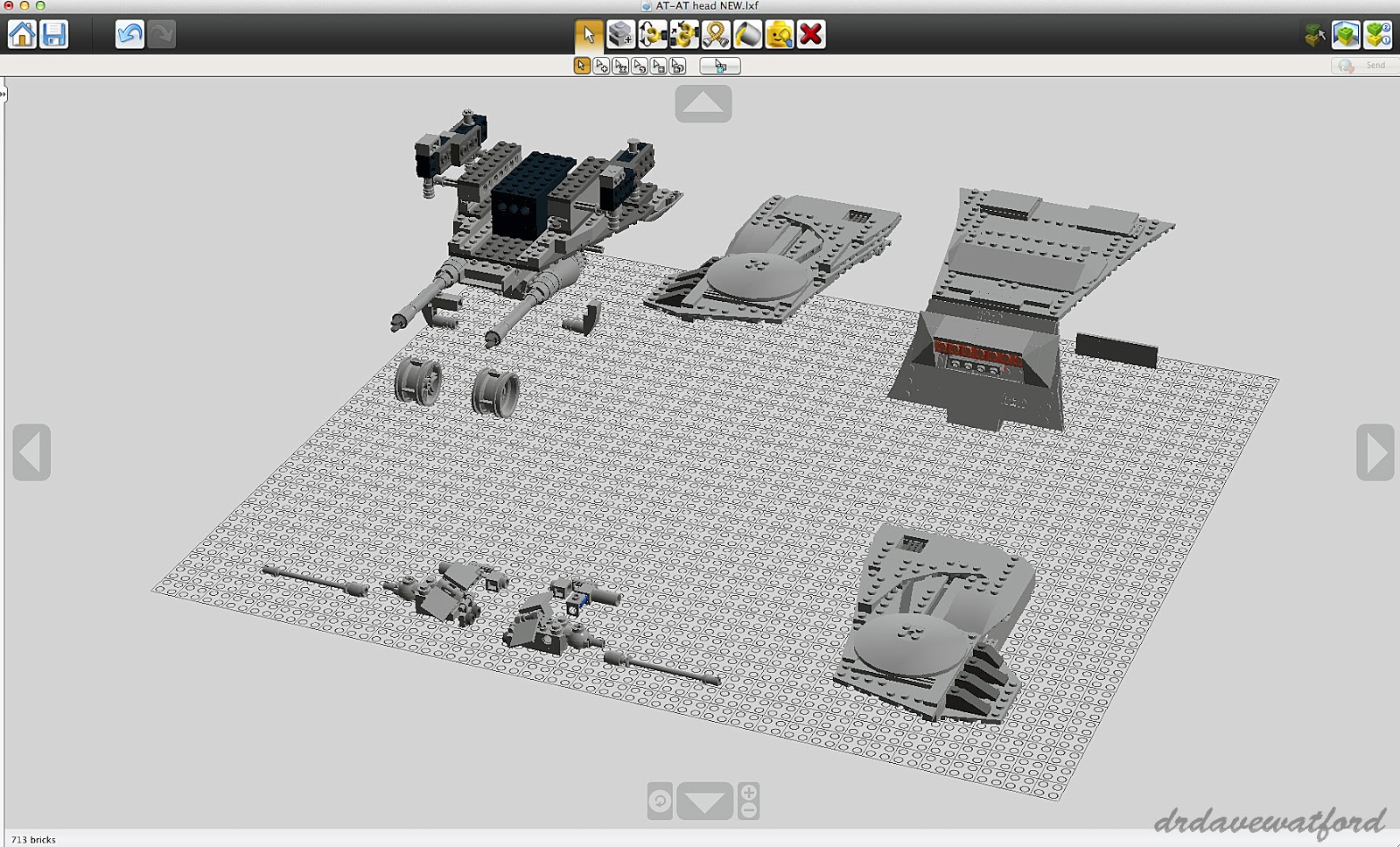The image size is (1400, 847).
Task: Open the multi-select variant from selection tools
Action: (x=601, y=66)
